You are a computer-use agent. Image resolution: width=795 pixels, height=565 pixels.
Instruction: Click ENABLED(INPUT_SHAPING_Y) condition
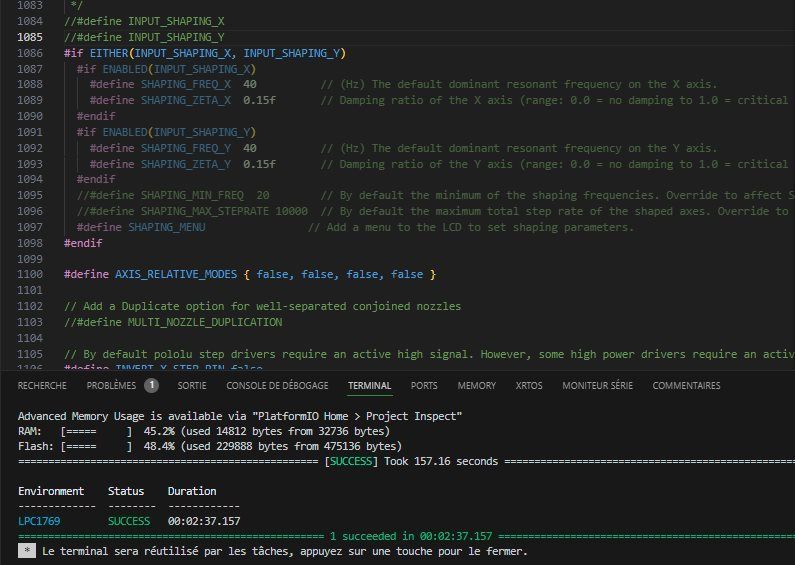[179, 132]
